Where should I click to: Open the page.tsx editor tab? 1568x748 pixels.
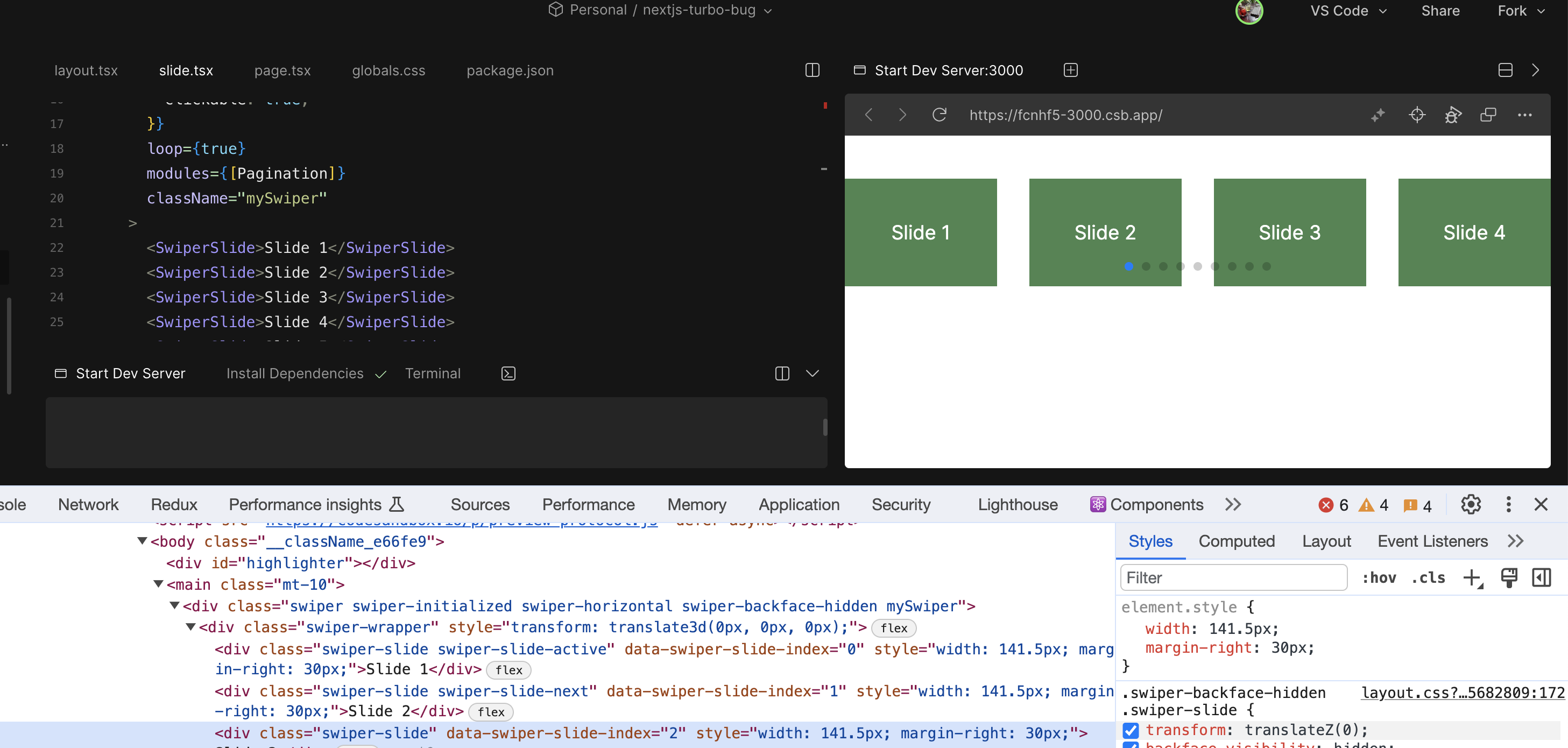coord(282,70)
